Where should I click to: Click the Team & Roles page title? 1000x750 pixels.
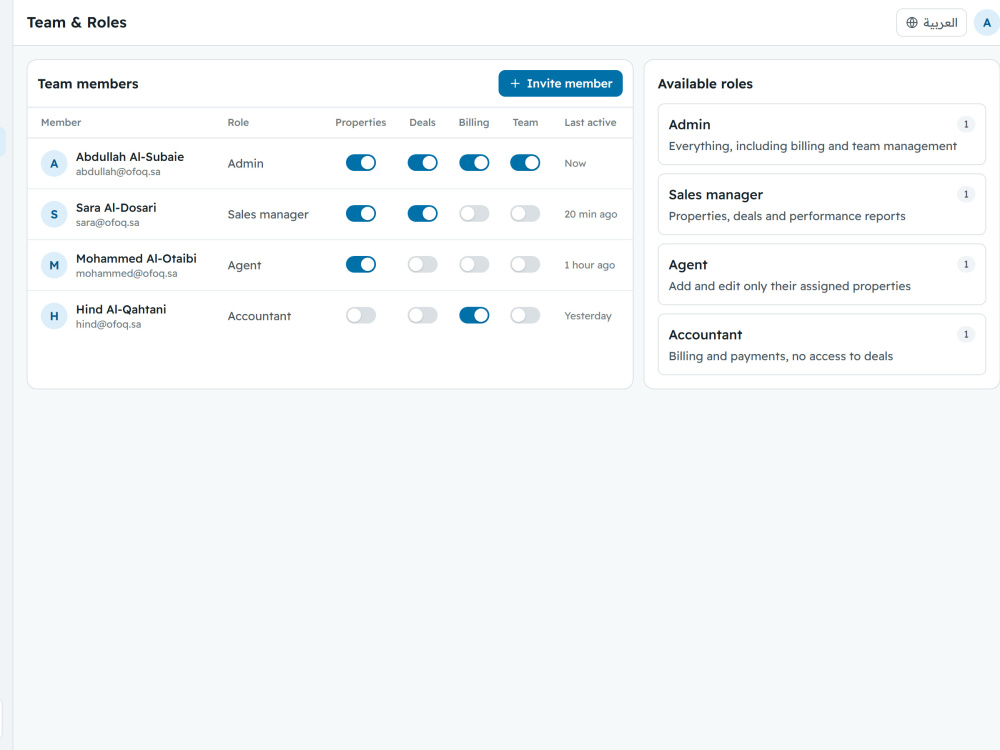(x=77, y=22)
